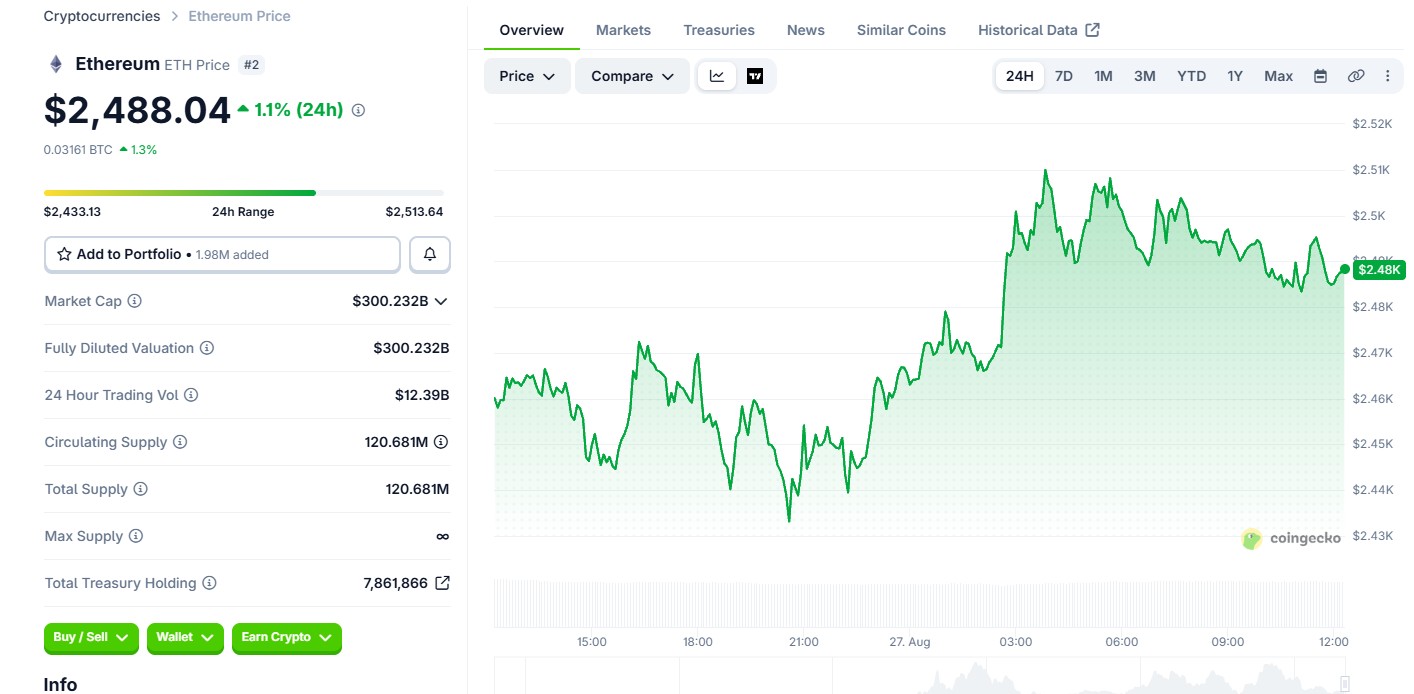Click the chart navigator range handle
The height and width of the screenshot is (694, 1414).
click(x=1345, y=684)
